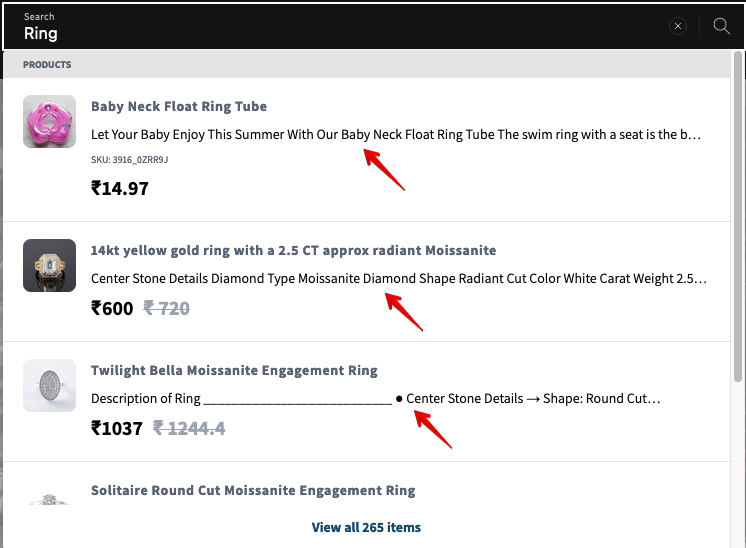Click the ₹1037 price of Twilight Bella
This screenshot has height=548, width=746.
coord(117,429)
